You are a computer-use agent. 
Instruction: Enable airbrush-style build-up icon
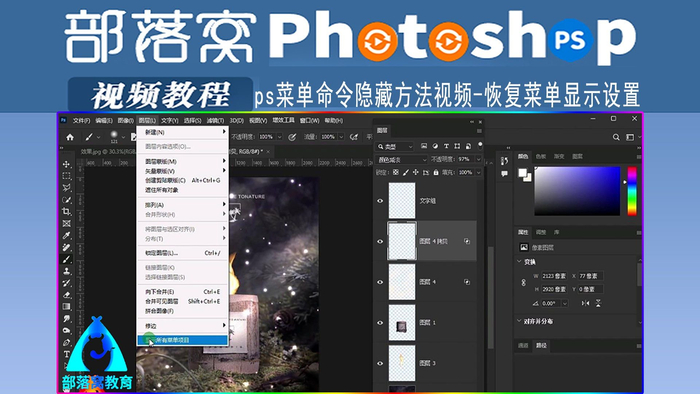click(354, 137)
